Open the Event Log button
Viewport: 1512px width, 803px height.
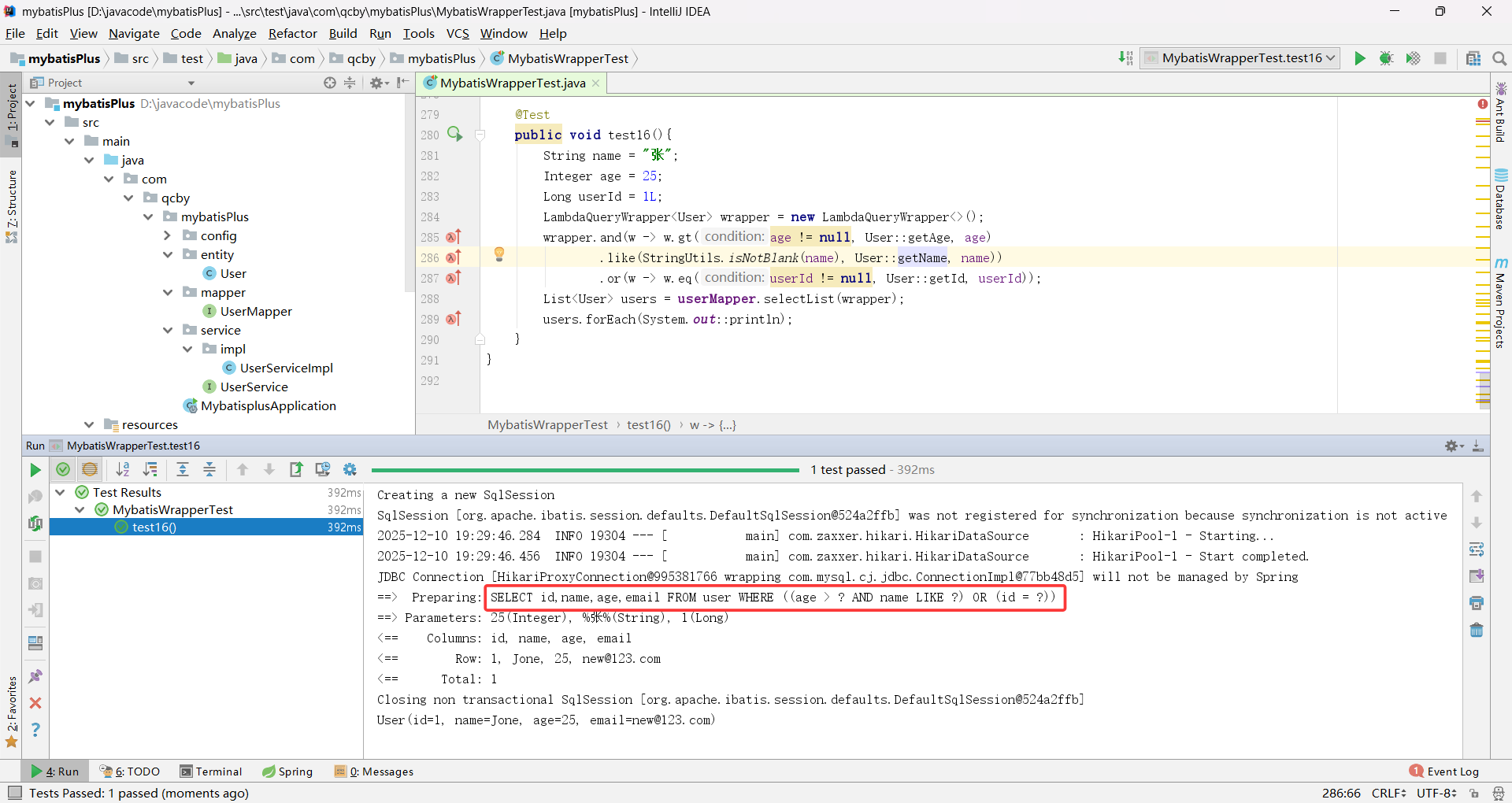click(1445, 772)
